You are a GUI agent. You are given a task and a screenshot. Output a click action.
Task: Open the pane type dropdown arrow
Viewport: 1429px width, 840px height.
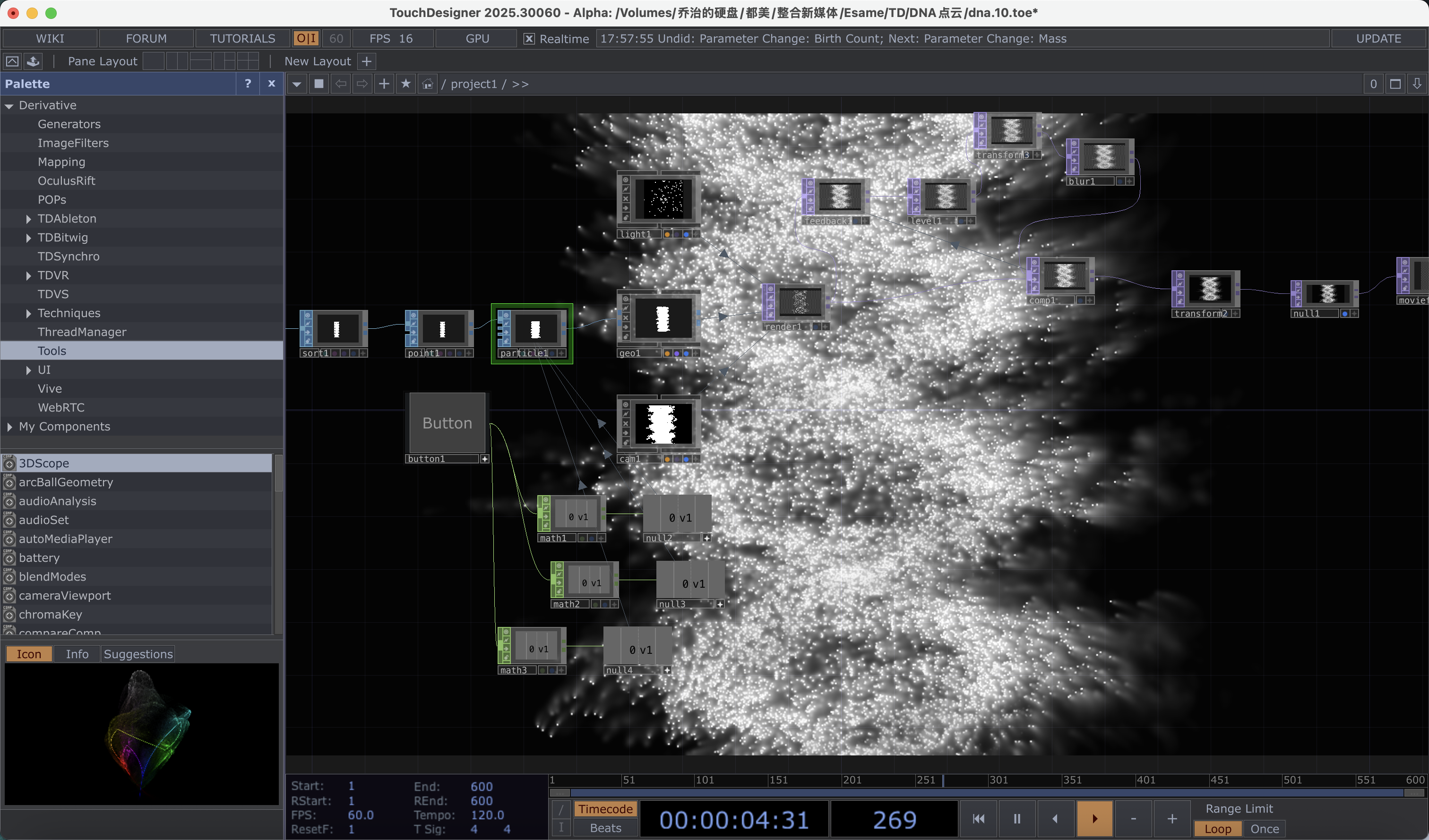(x=297, y=84)
